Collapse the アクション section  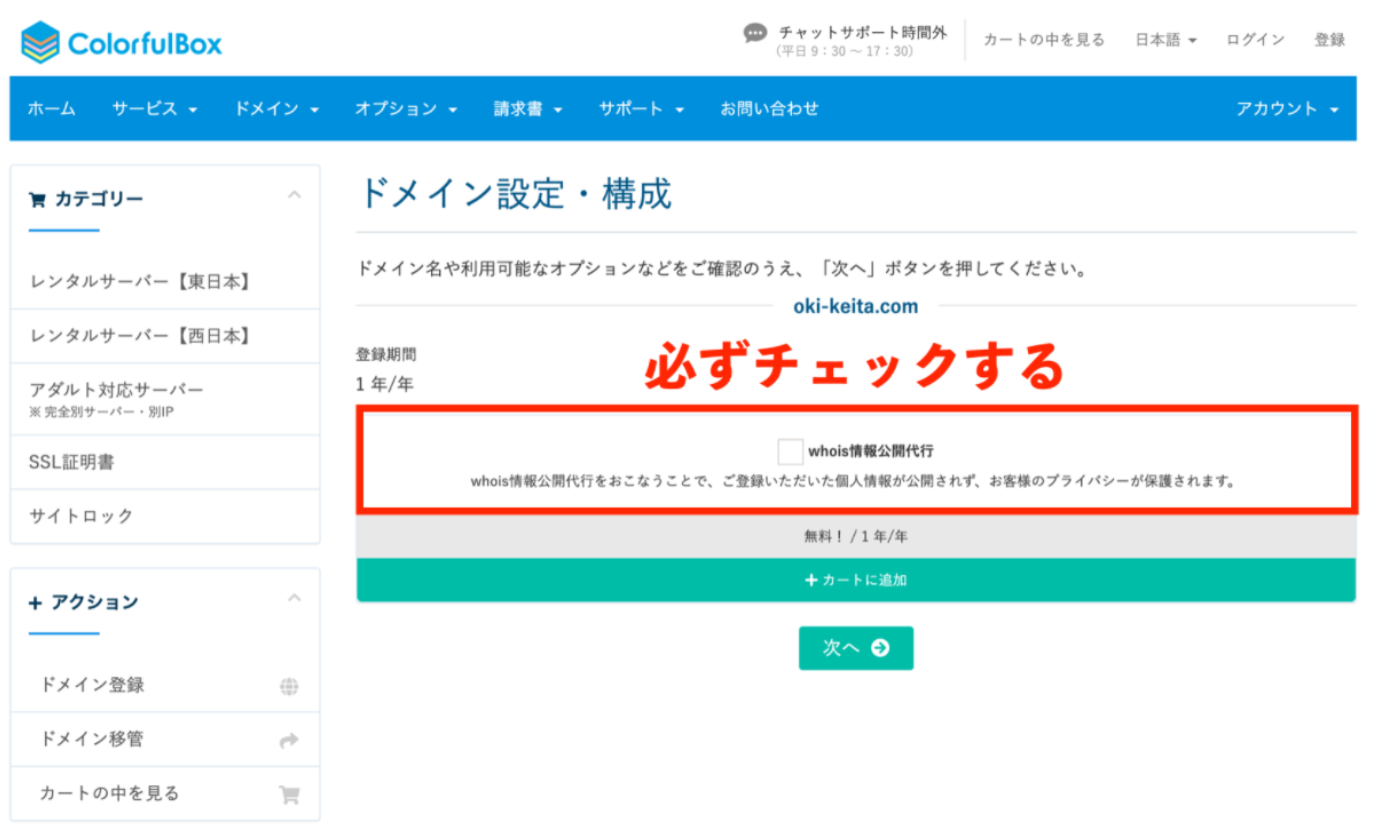tap(295, 600)
